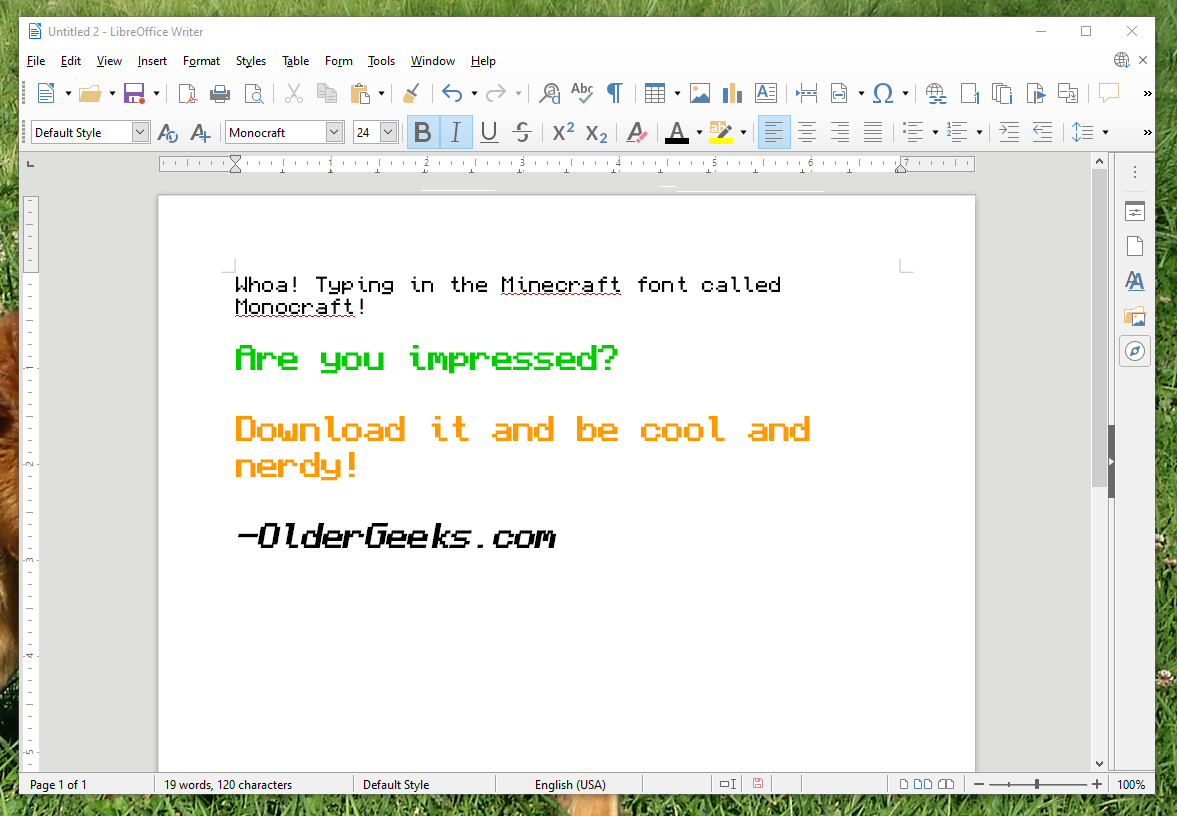Click the Undo arrow
The width and height of the screenshot is (1177, 816).
(x=452, y=93)
